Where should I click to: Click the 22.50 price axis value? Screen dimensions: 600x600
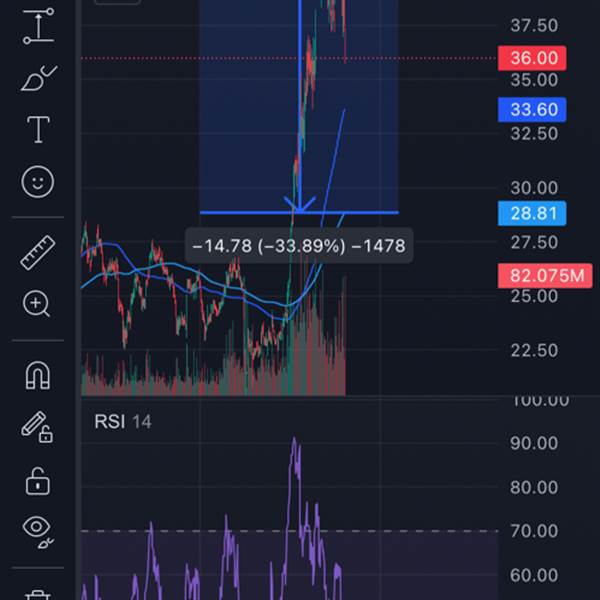coord(534,351)
